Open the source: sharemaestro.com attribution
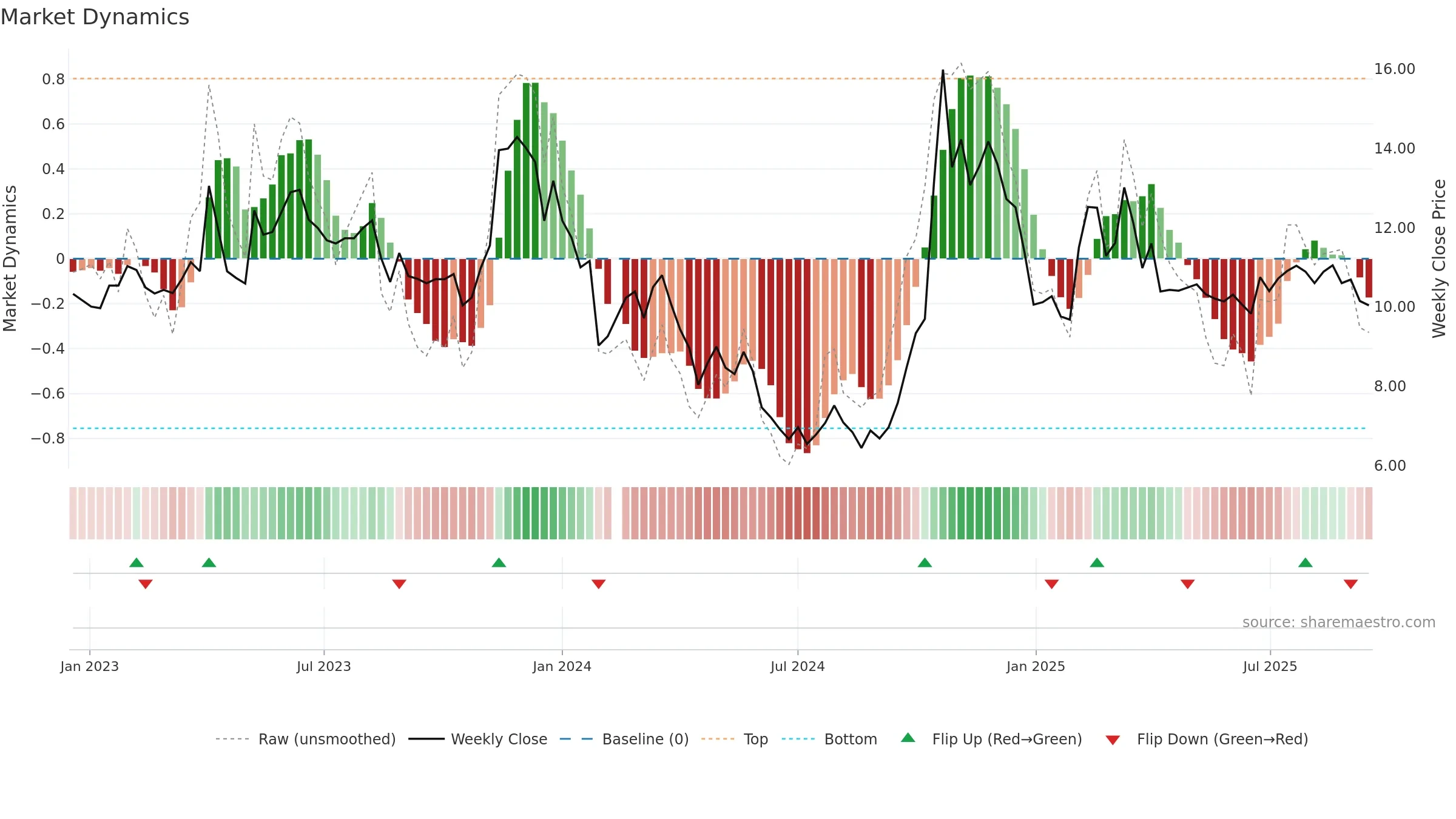 click(x=1339, y=622)
